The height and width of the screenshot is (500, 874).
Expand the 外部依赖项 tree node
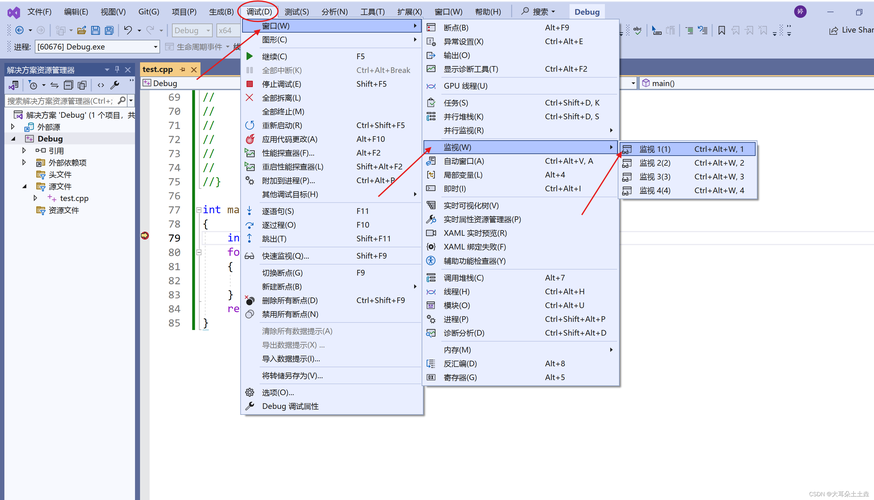pyautogui.click(x=24, y=163)
